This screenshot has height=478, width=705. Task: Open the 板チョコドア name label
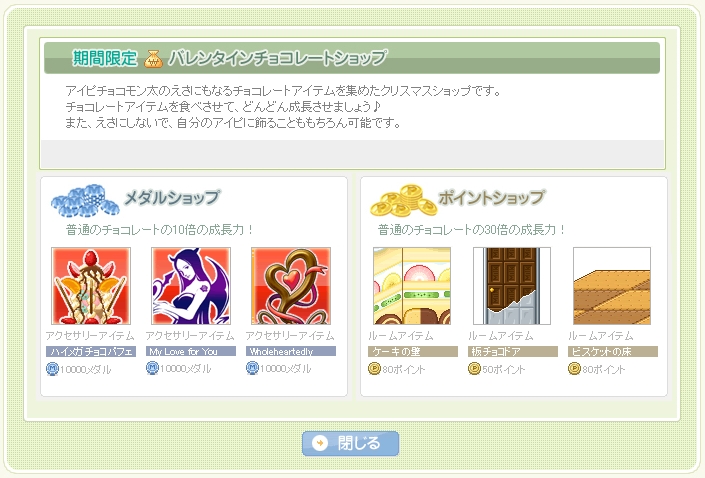pyautogui.click(x=513, y=351)
